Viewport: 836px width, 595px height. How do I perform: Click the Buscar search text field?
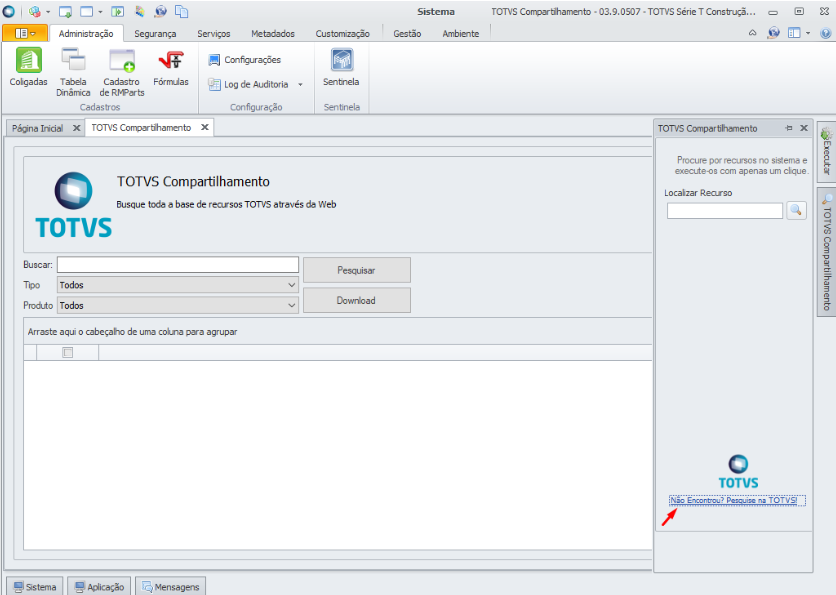tap(178, 264)
